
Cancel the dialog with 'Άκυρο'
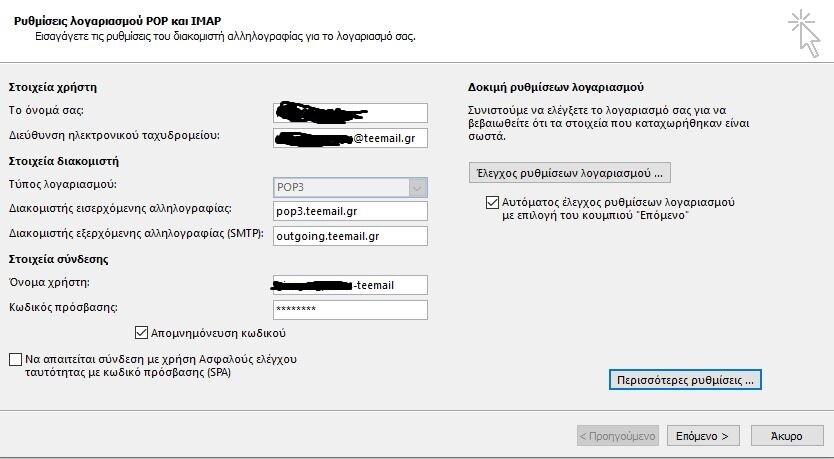[786, 436]
